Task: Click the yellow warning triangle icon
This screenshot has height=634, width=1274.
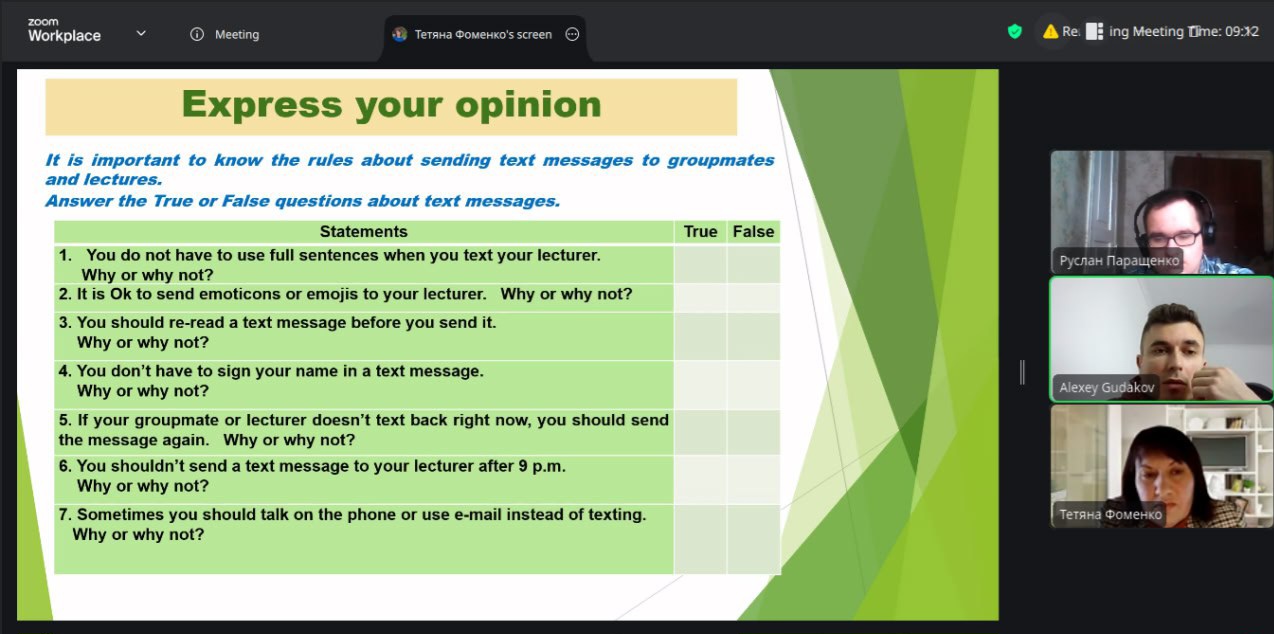Action: pyautogui.click(x=1050, y=31)
